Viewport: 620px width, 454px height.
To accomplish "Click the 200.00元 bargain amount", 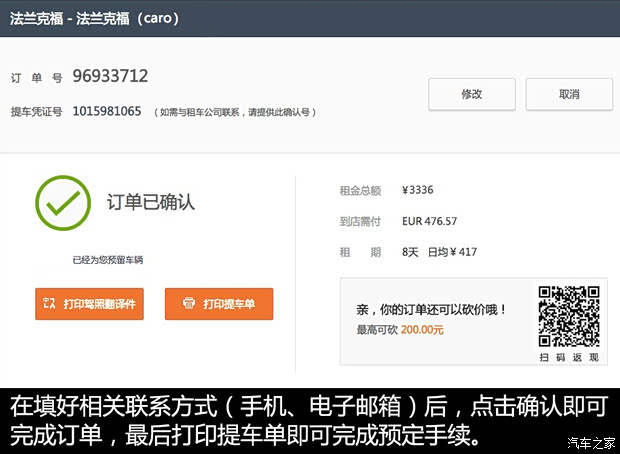I will point(422,329).
